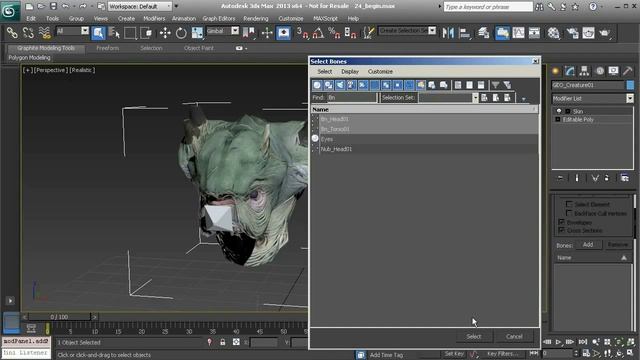Toggle Auto Key playback animation toggle Set Key
Screen dimensions: 640x360
pyautogui.click(x=454, y=353)
